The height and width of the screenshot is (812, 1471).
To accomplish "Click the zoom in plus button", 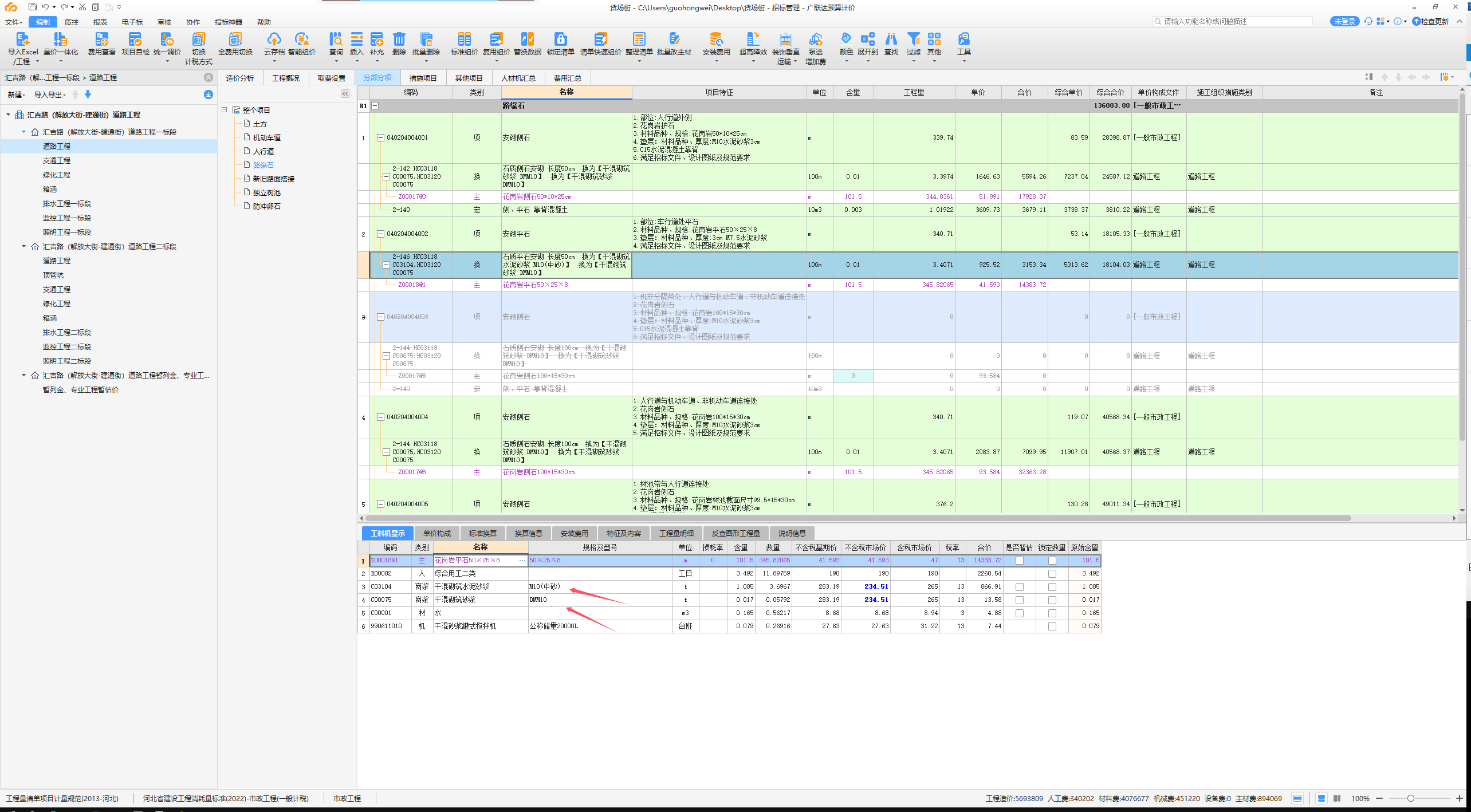I will [x=1458, y=798].
